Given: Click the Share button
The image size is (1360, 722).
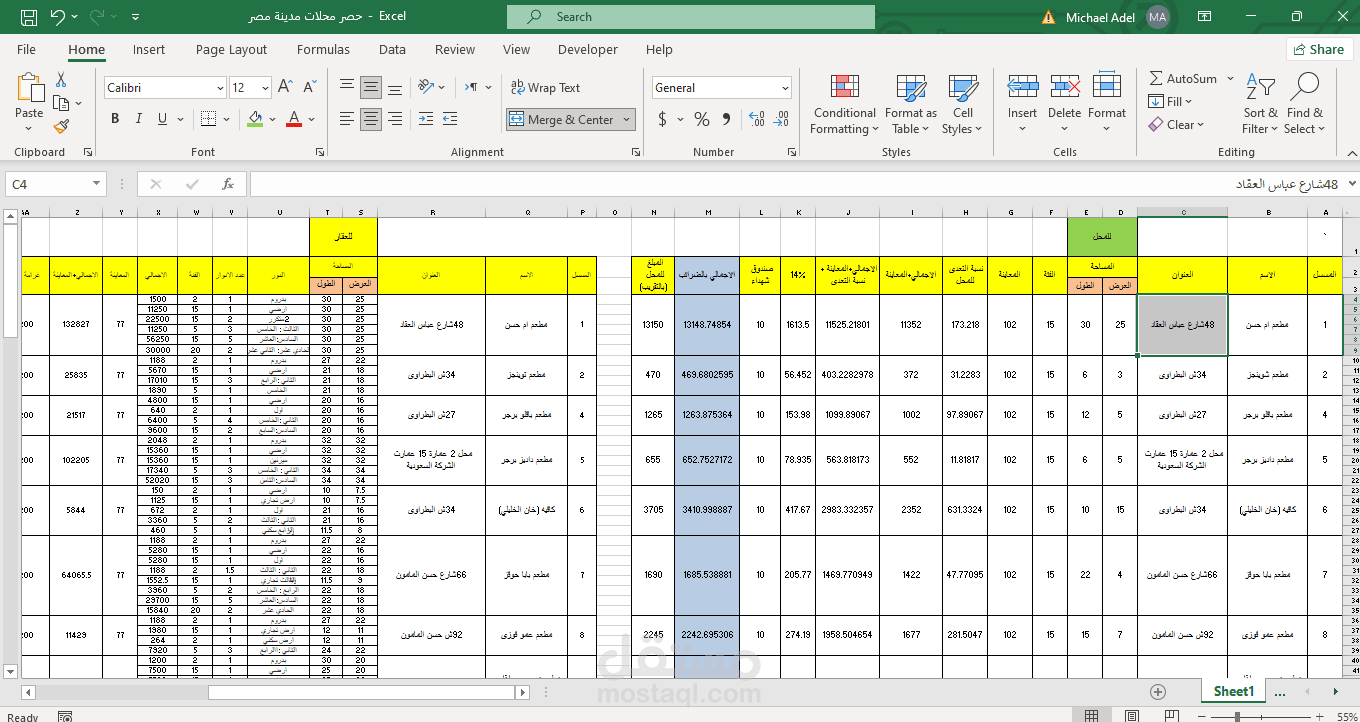Looking at the screenshot, I should (x=1319, y=49).
